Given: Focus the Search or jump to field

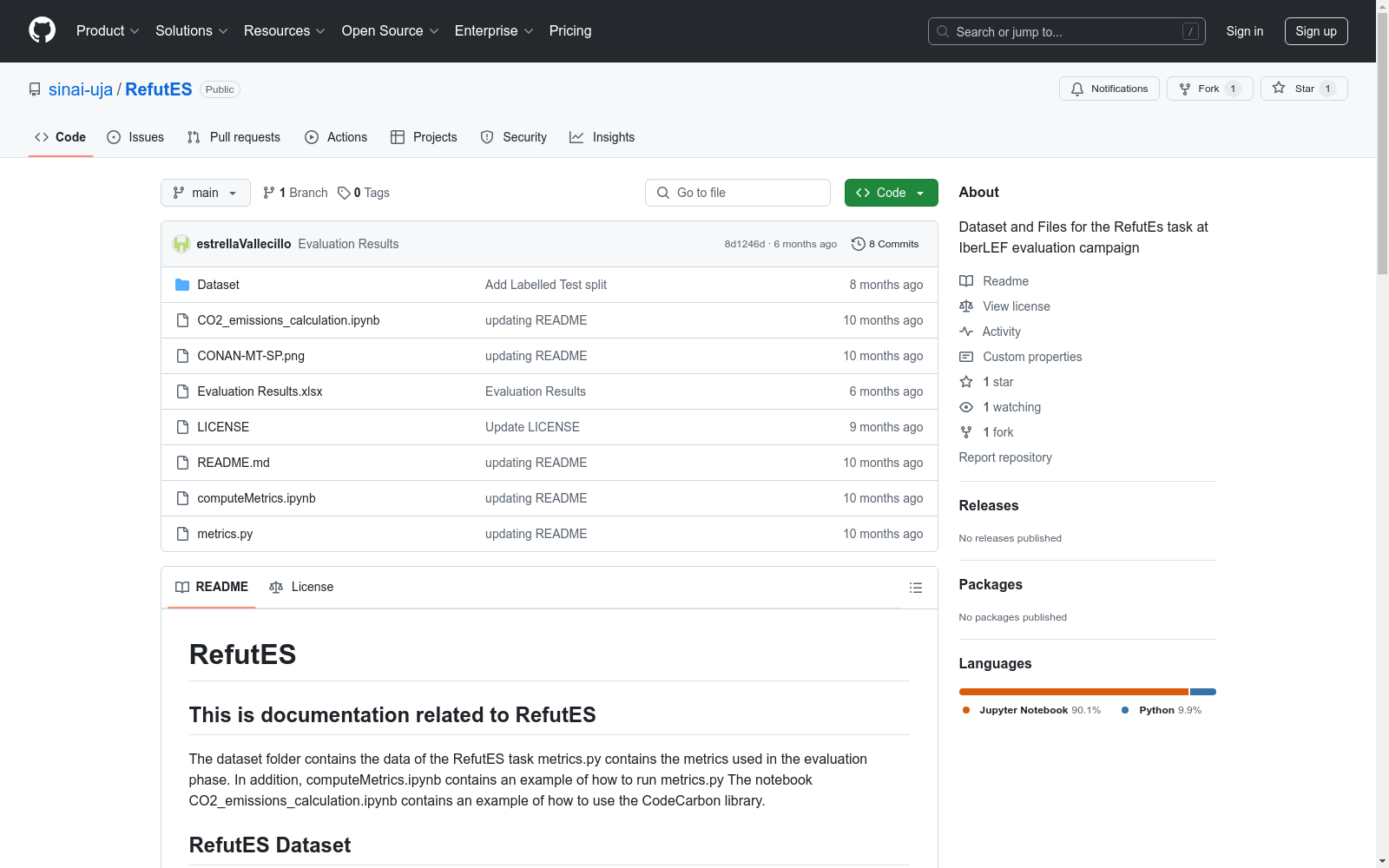Looking at the screenshot, I should click(1067, 31).
